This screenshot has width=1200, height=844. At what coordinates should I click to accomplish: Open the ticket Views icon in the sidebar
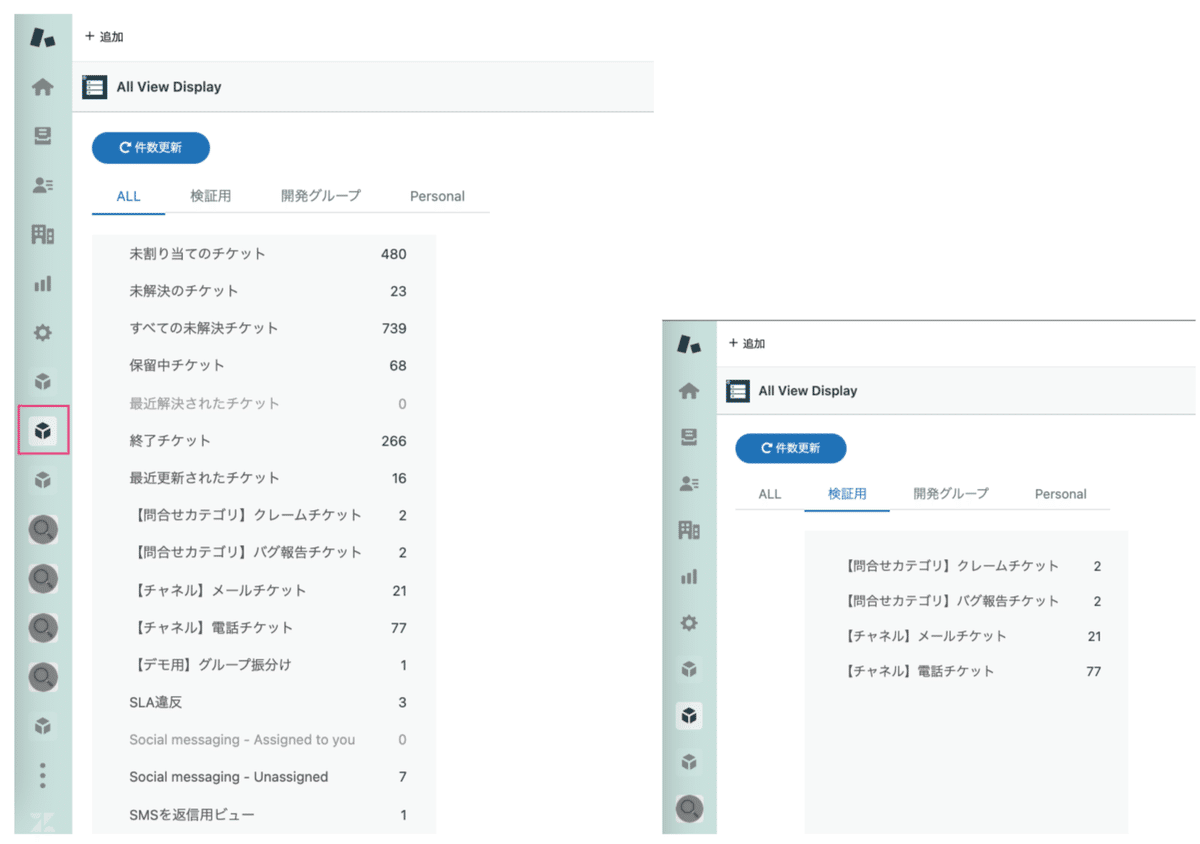pyautogui.click(x=42, y=135)
